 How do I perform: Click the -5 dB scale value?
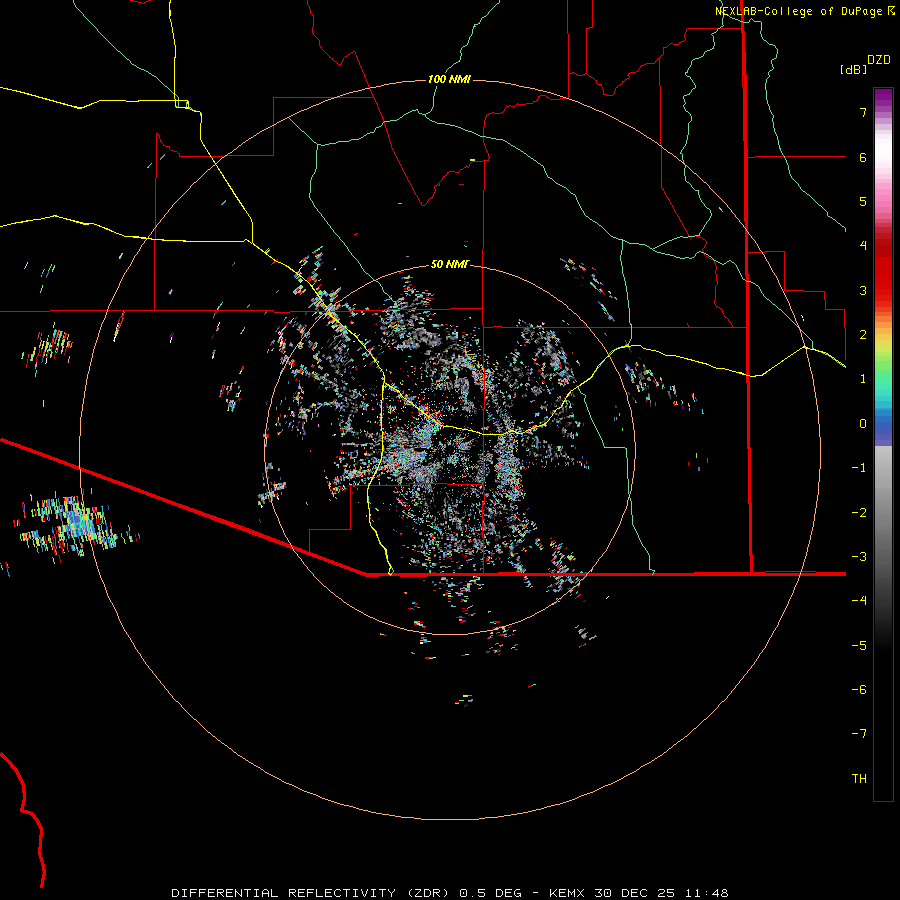(x=859, y=646)
